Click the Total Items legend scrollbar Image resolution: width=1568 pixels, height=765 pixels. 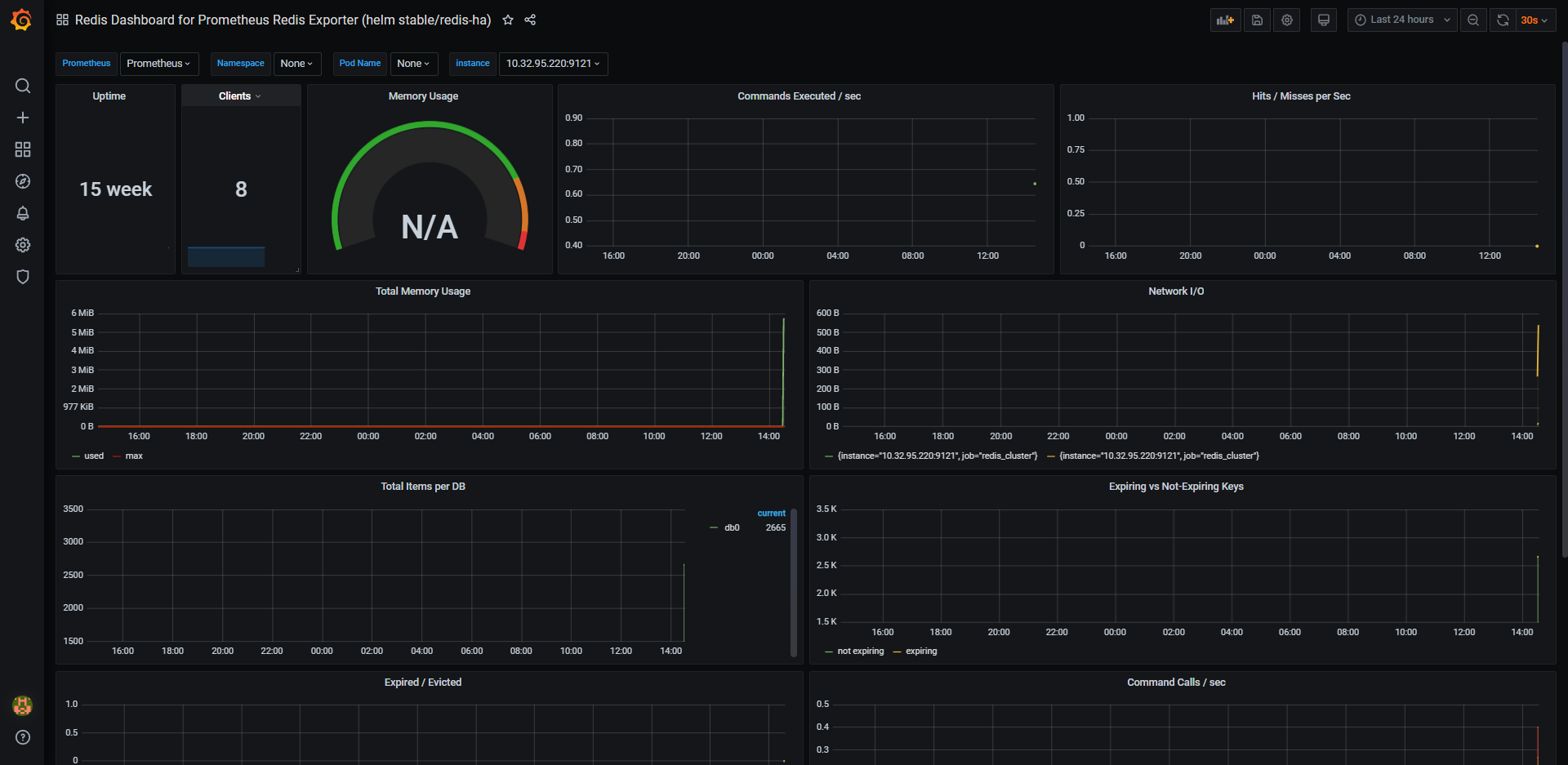pos(793,582)
